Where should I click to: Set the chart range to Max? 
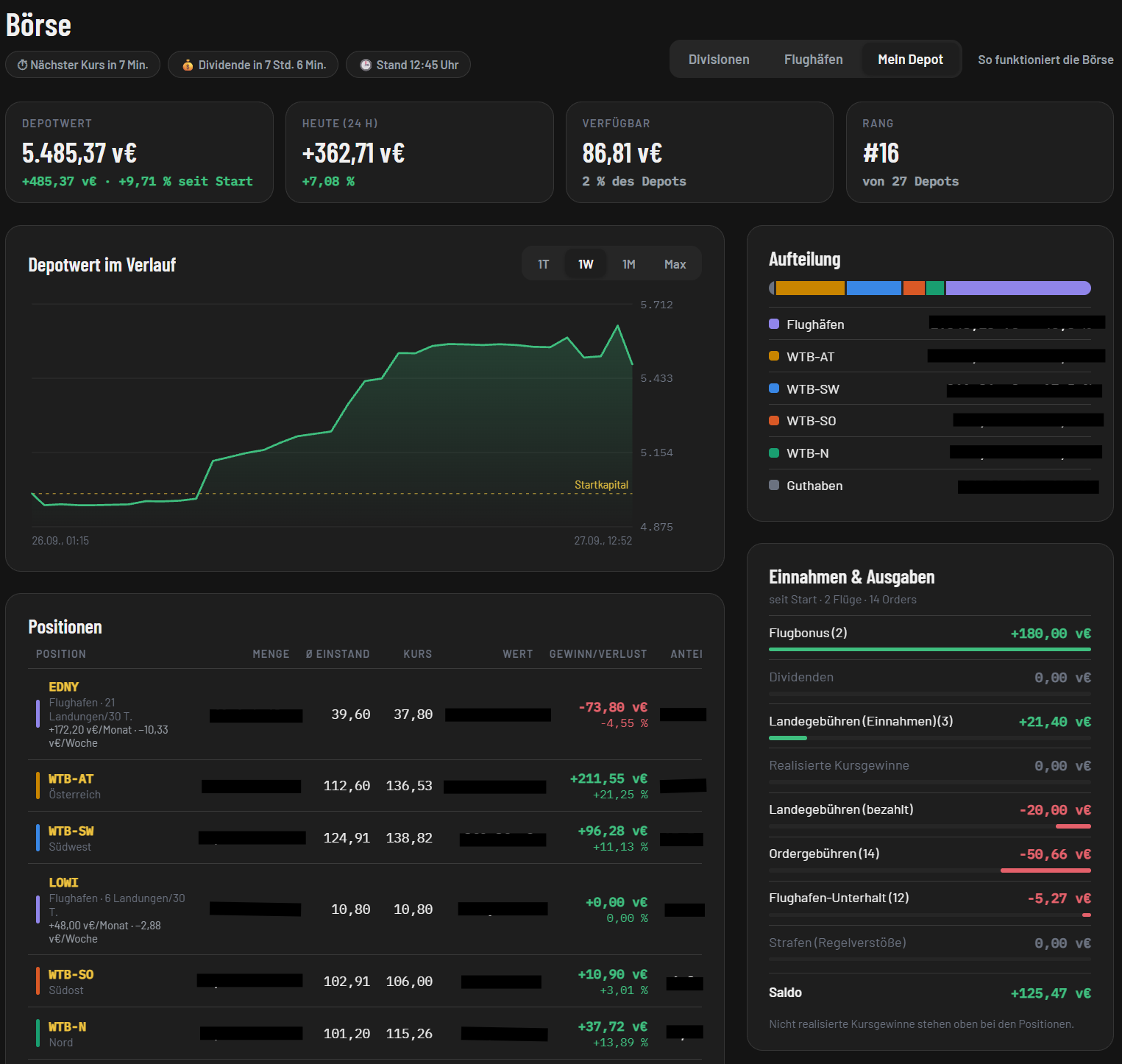[x=675, y=264]
